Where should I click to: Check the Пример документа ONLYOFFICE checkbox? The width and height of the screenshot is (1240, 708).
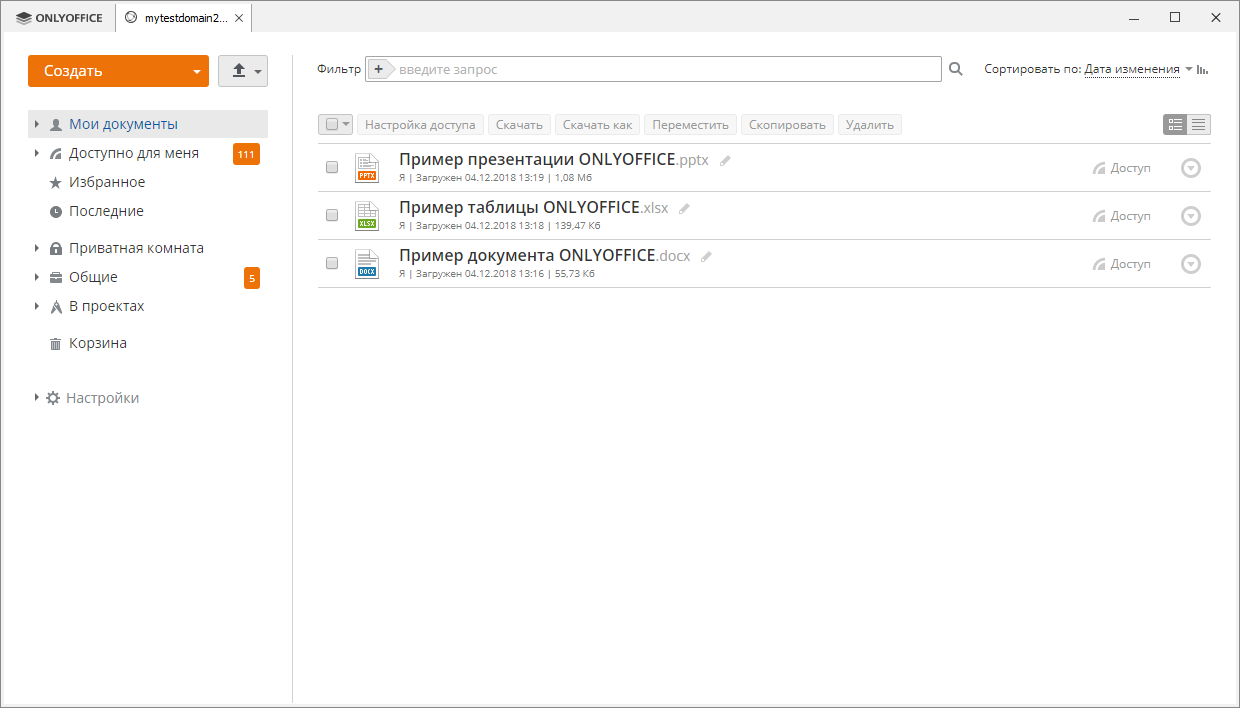point(332,263)
